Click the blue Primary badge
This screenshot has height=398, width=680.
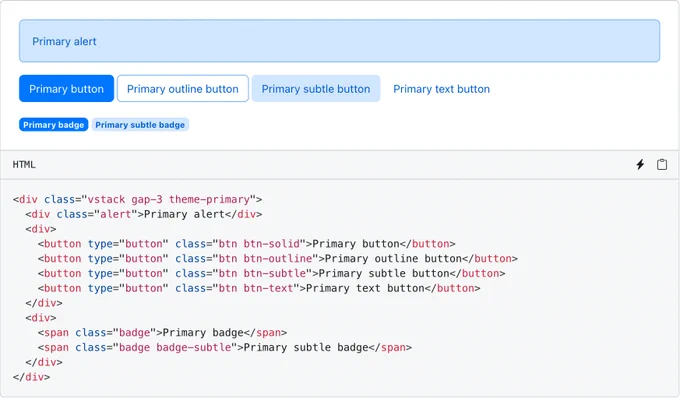point(53,124)
